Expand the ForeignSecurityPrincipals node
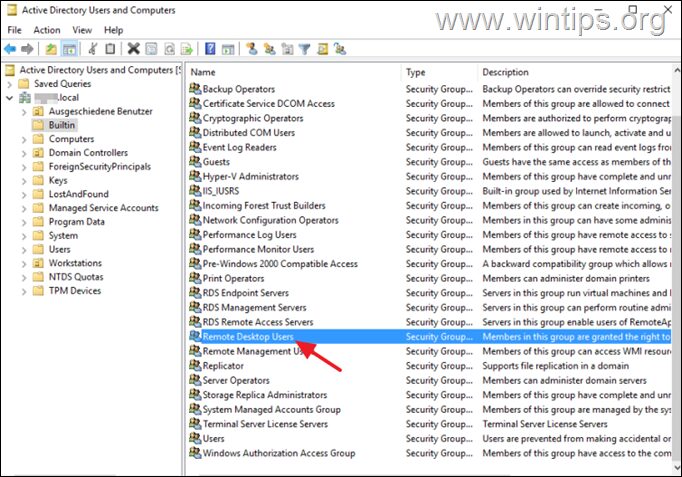682x477 pixels. pos(24,167)
